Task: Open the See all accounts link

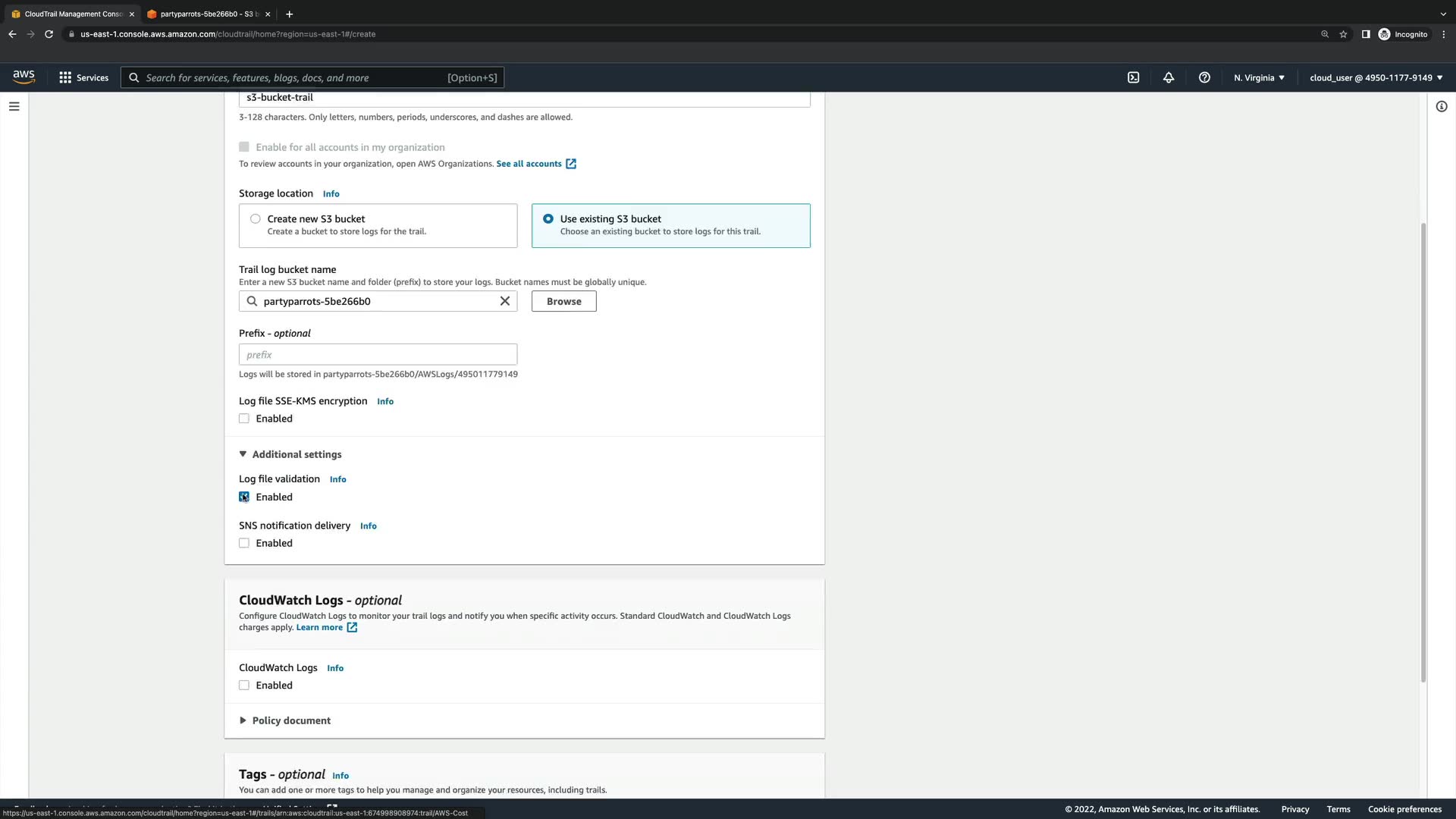Action: point(529,164)
